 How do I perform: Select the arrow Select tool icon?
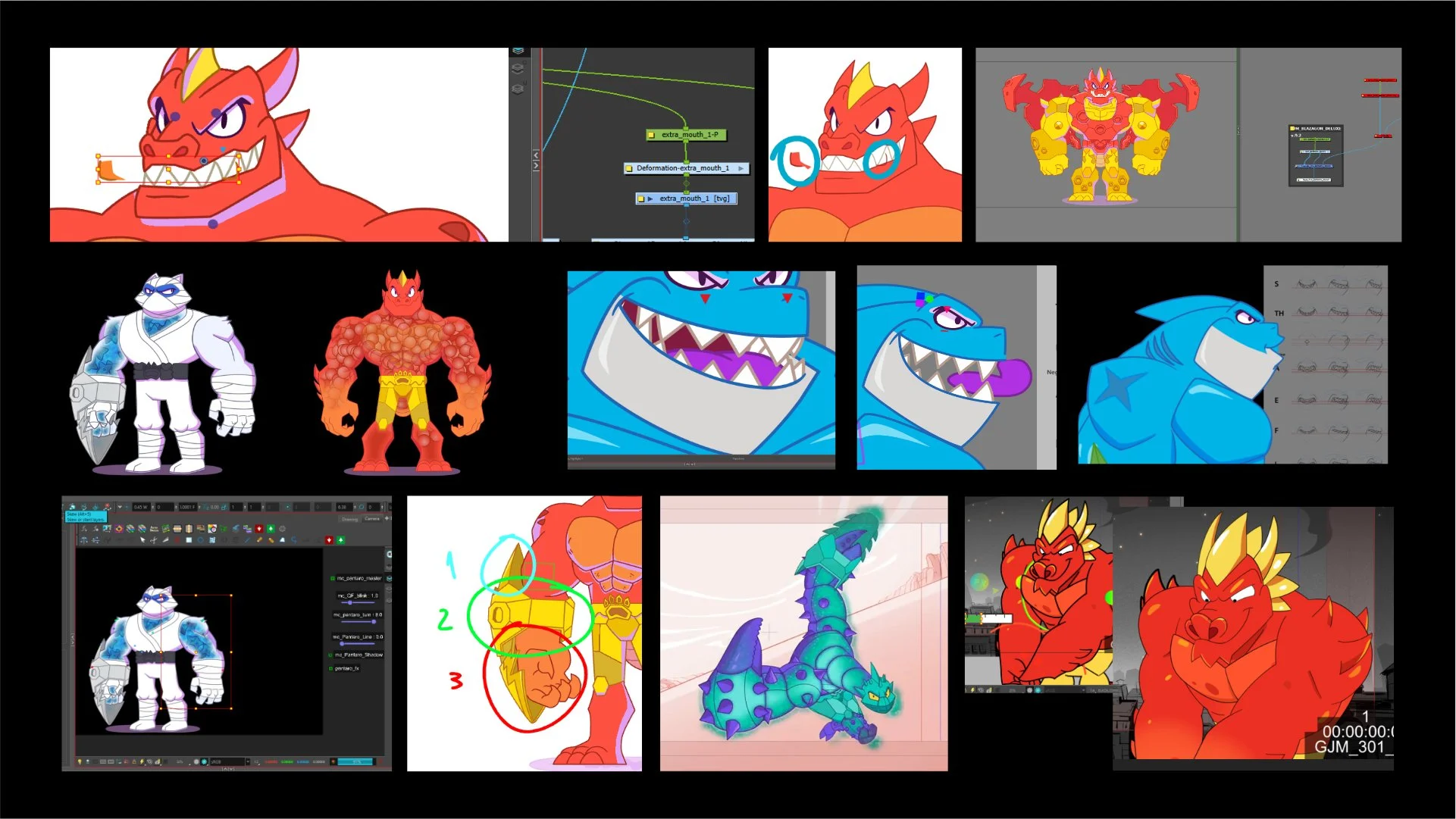pos(142,540)
